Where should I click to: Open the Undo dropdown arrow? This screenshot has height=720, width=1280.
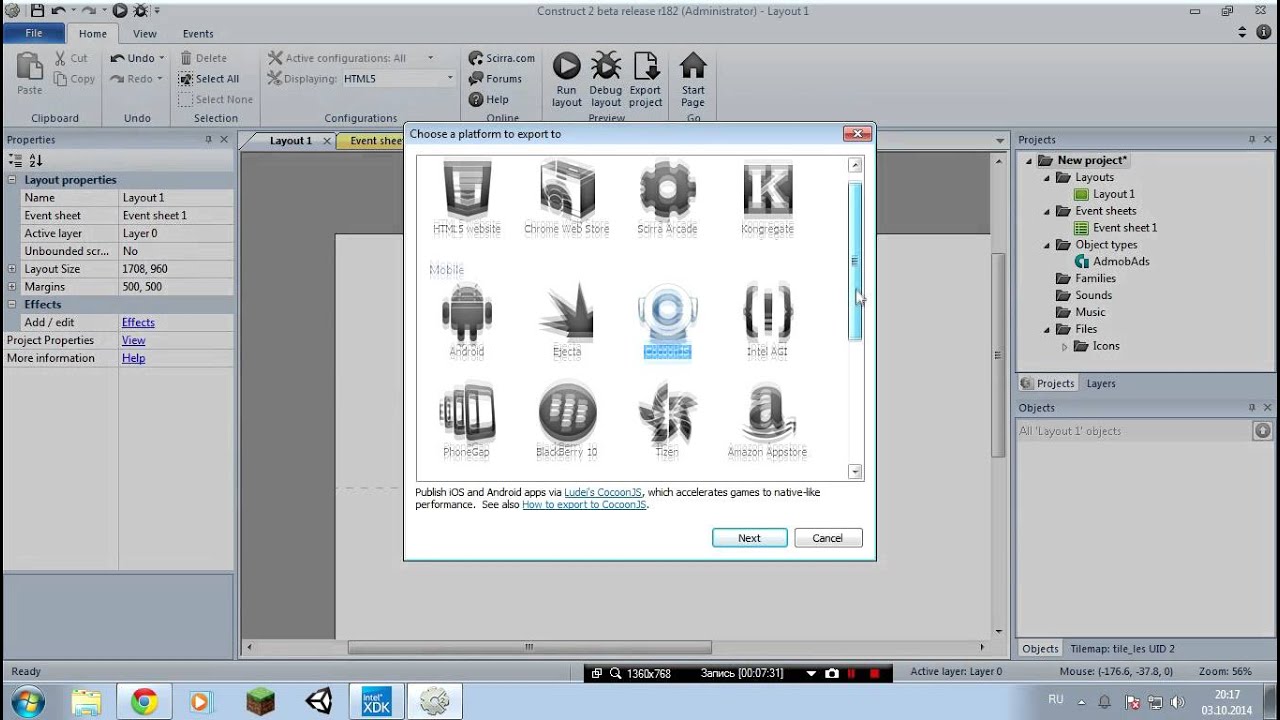(161, 58)
